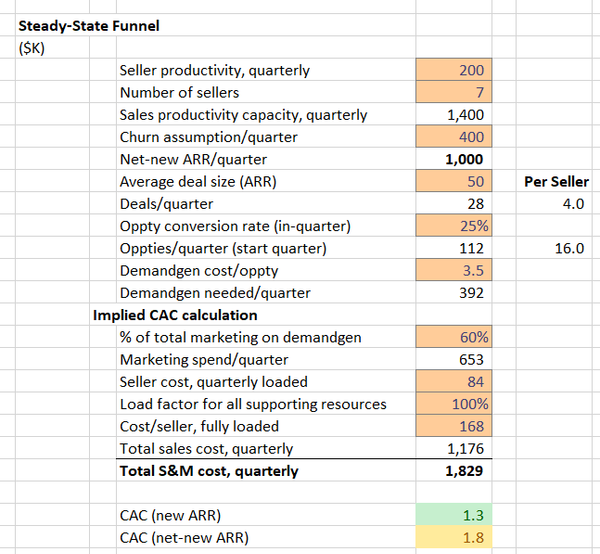Click the fully loaded cost value 168
This screenshot has width=600, height=554.
tap(454, 425)
